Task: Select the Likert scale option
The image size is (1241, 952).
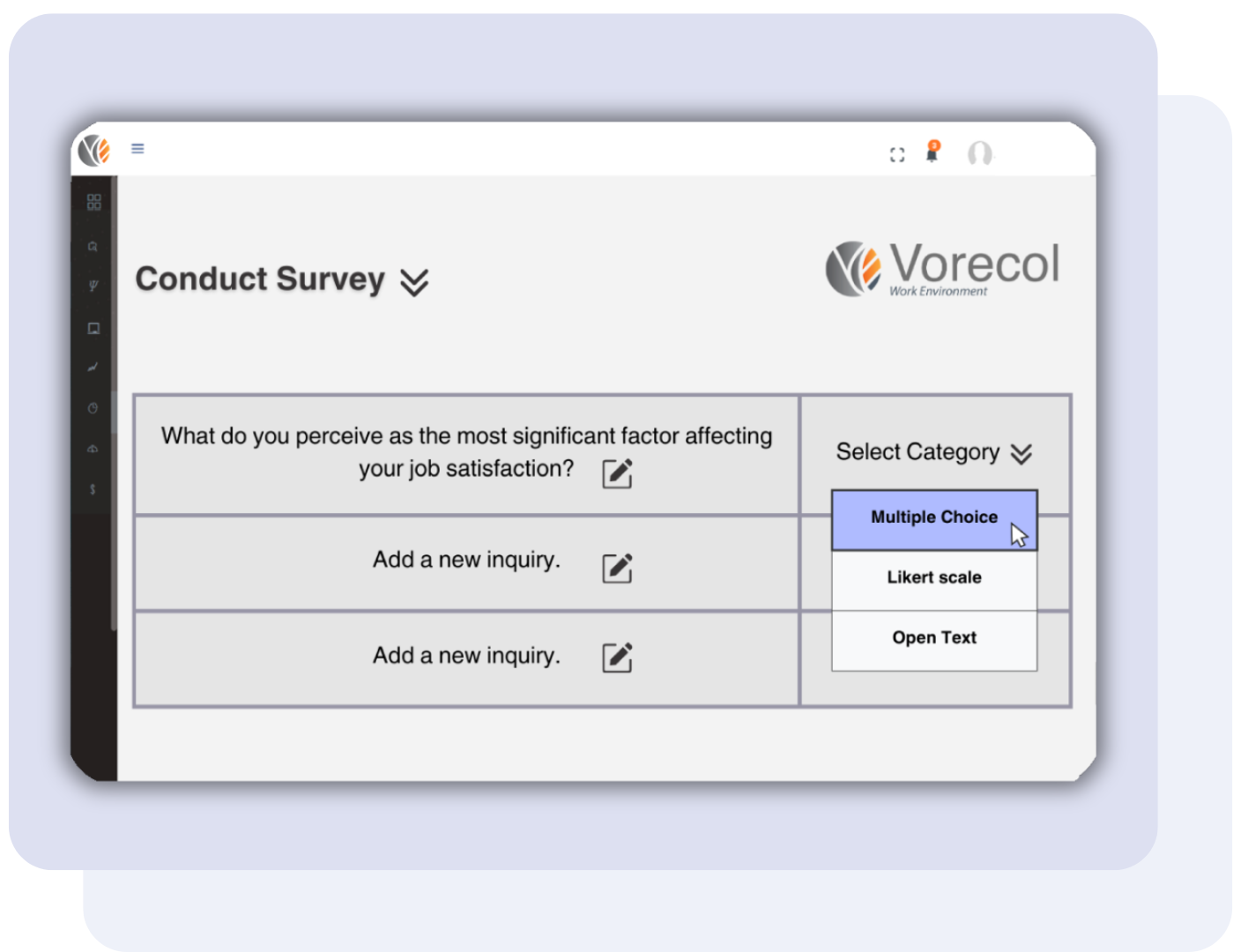Action: click(933, 577)
